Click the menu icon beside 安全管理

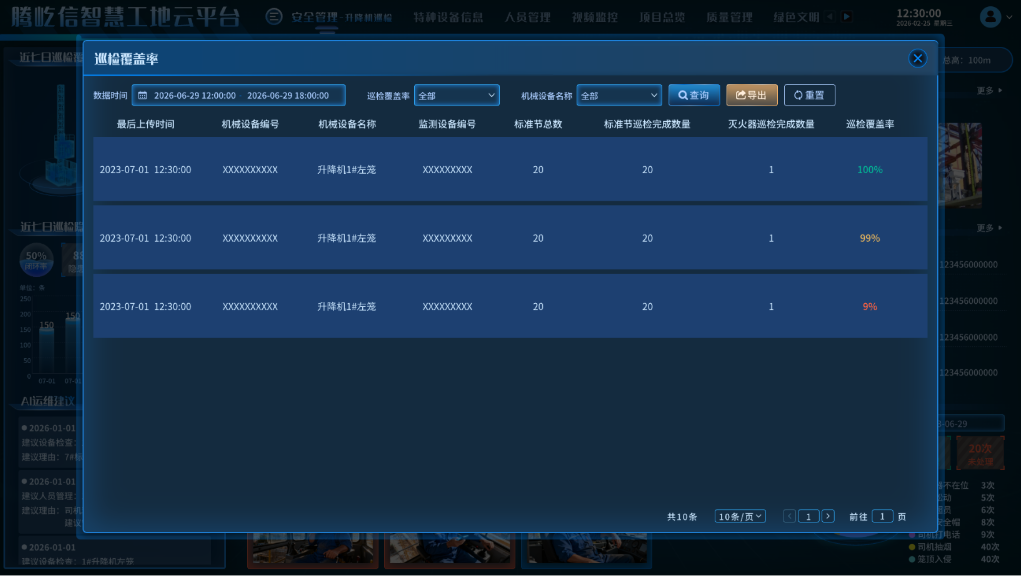(x=273, y=17)
